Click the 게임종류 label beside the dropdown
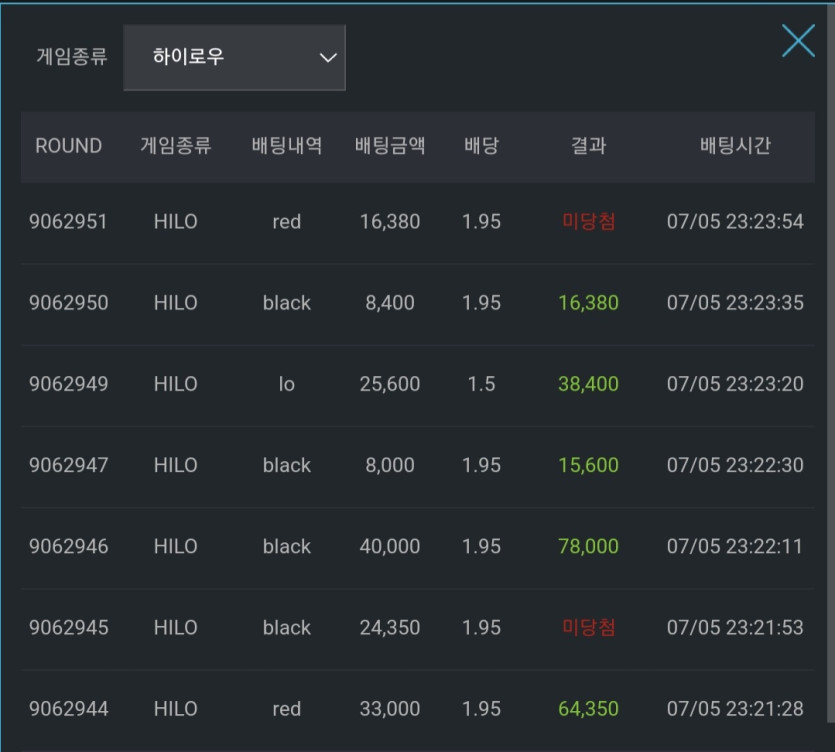835x752 pixels. [72, 56]
